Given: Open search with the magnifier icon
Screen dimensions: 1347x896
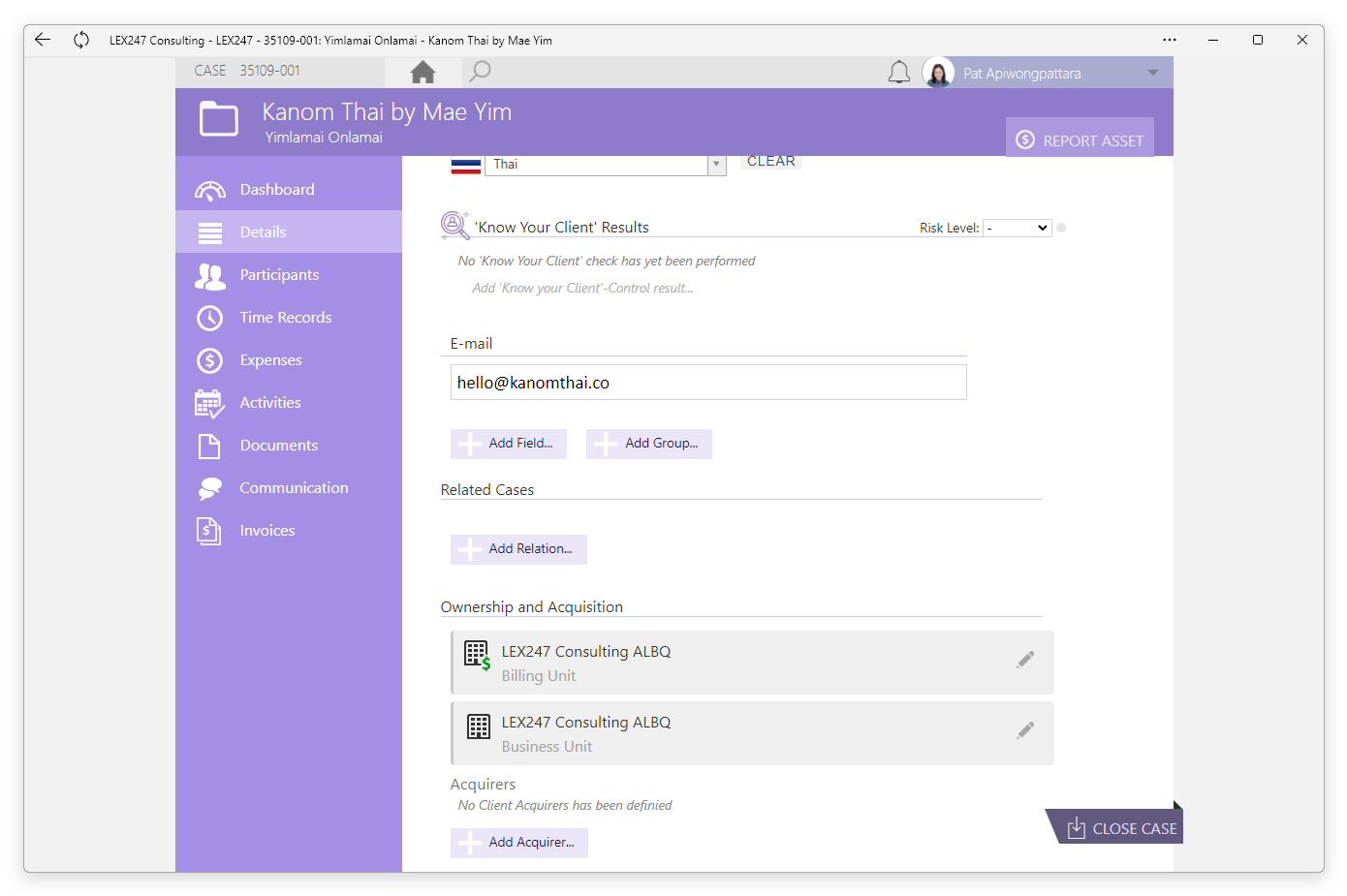Looking at the screenshot, I should pyautogui.click(x=480, y=72).
